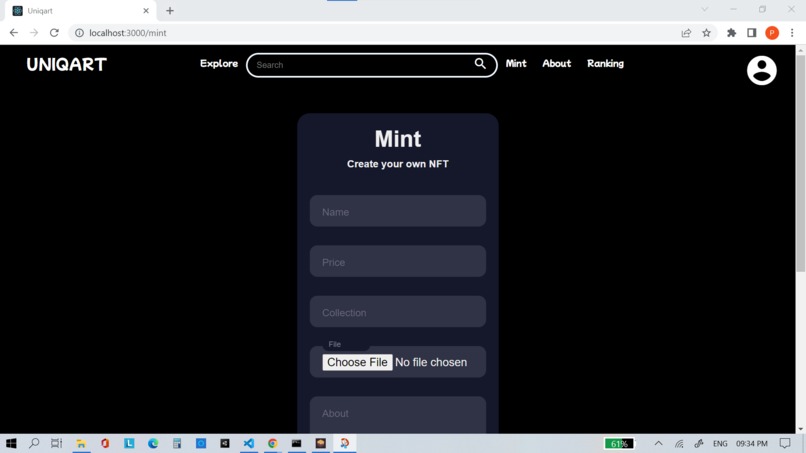This screenshot has height=453, width=806.
Task: Click the 09:34 PM clock
Action: (x=752, y=443)
